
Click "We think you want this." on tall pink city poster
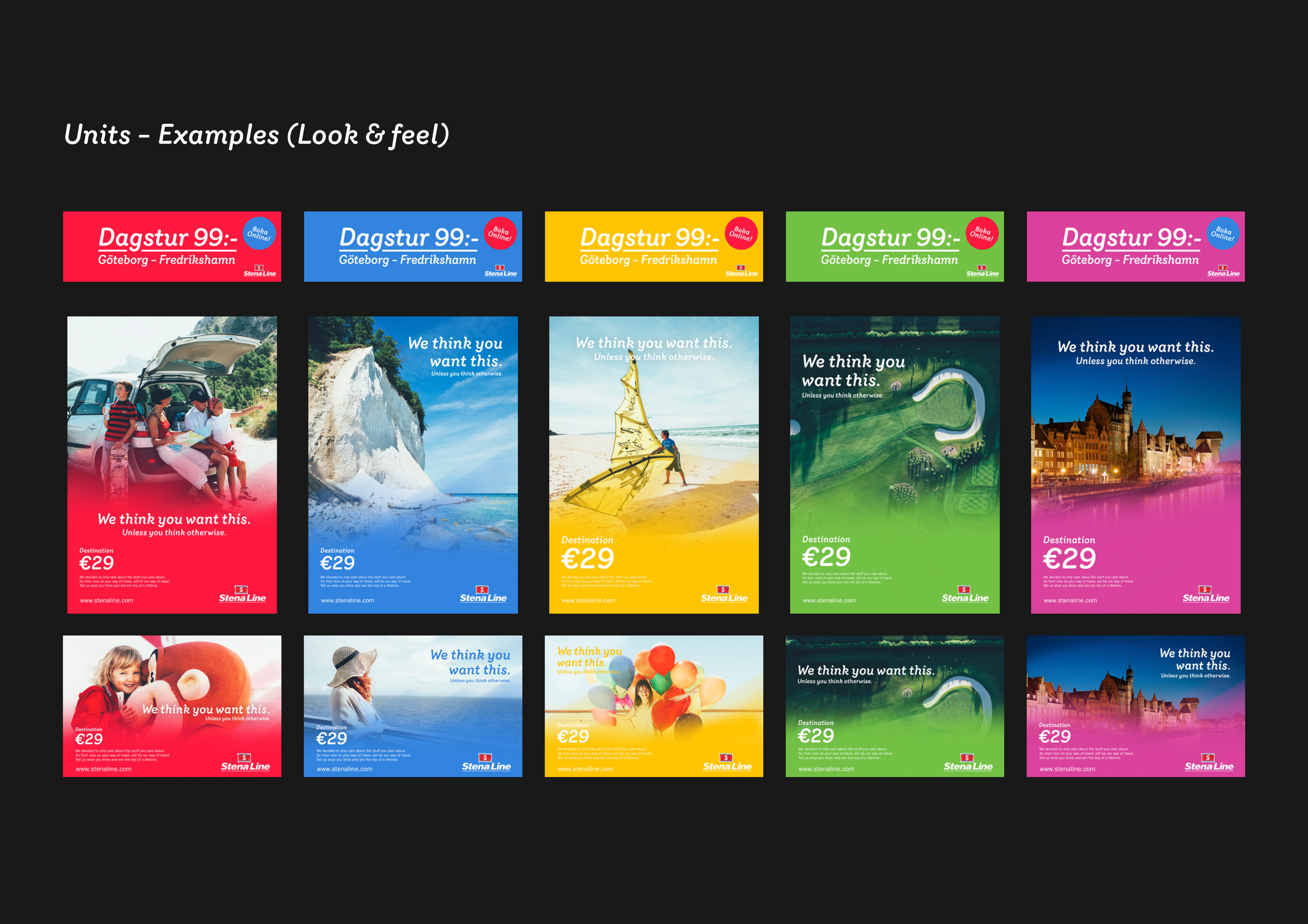click(x=1135, y=347)
